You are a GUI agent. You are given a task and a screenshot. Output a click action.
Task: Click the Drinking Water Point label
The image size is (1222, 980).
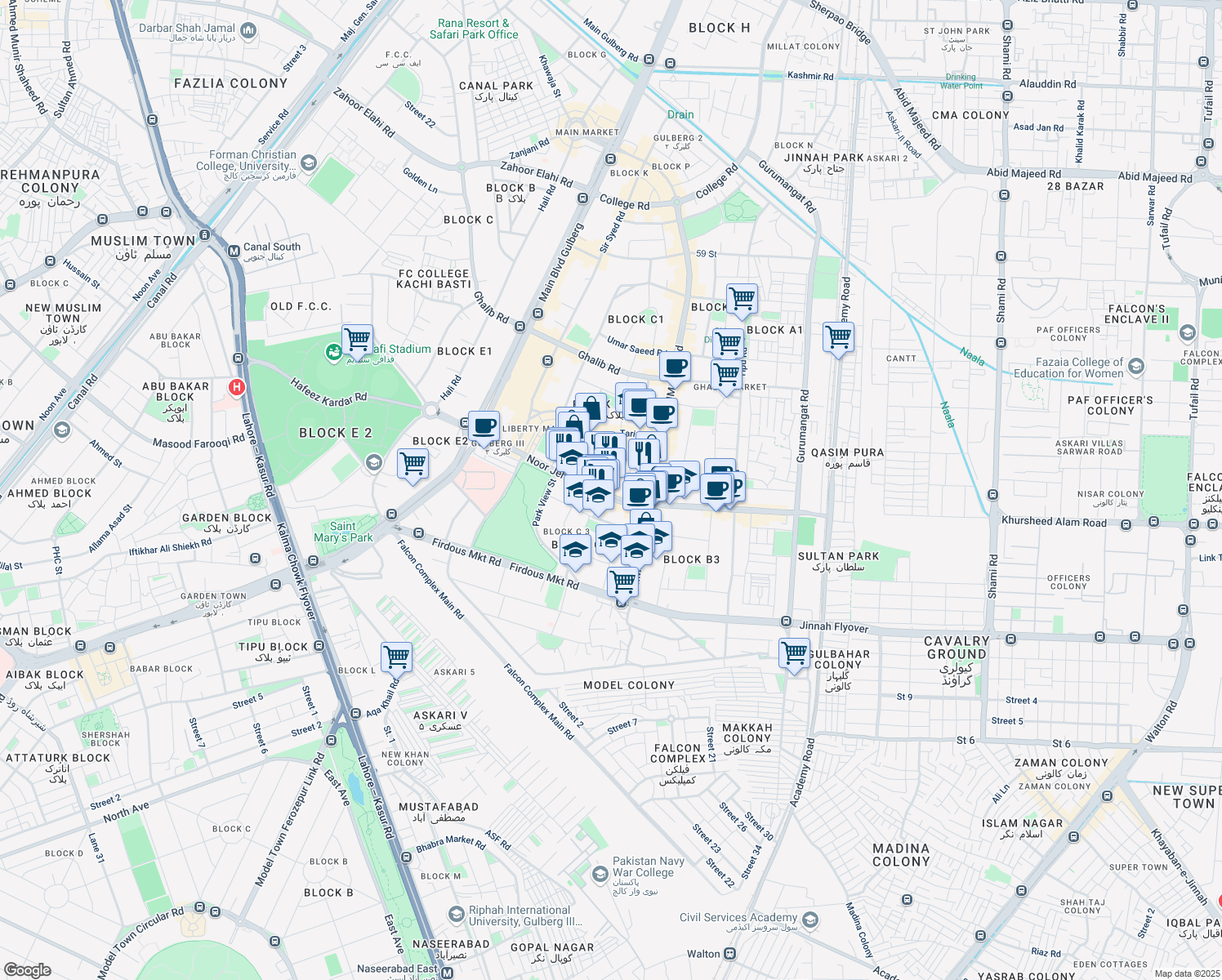tap(961, 81)
